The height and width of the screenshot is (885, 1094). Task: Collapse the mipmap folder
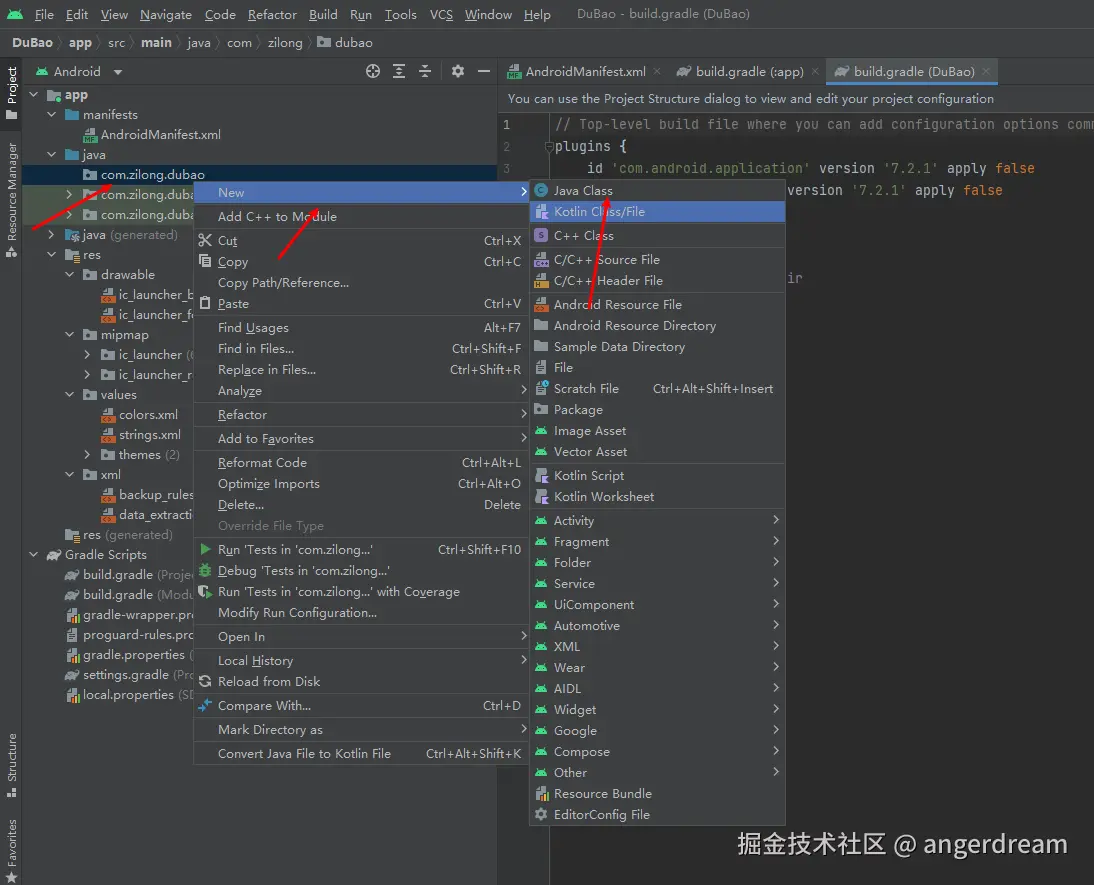(70, 334)
